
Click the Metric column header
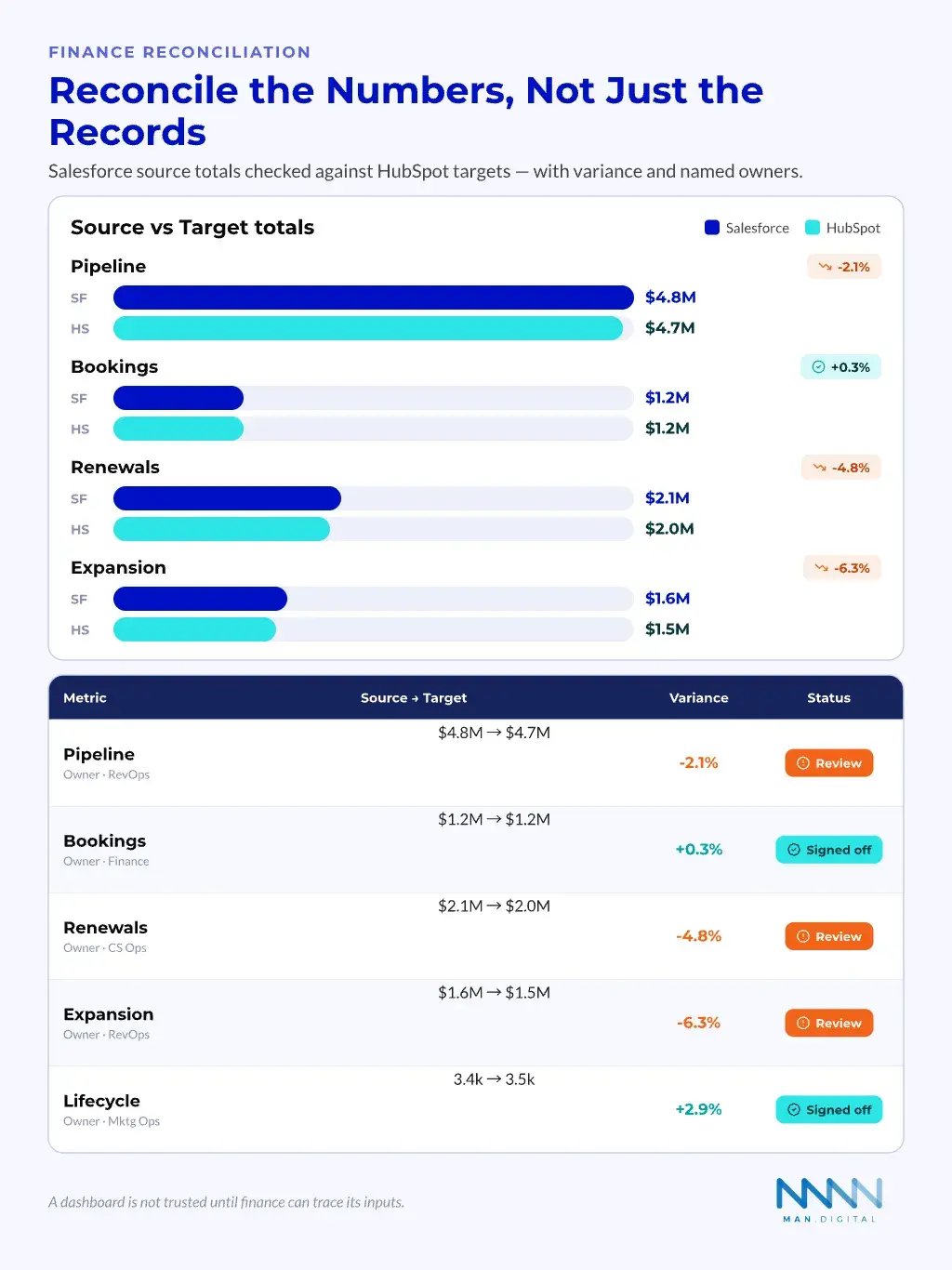[x=85, y=697]
